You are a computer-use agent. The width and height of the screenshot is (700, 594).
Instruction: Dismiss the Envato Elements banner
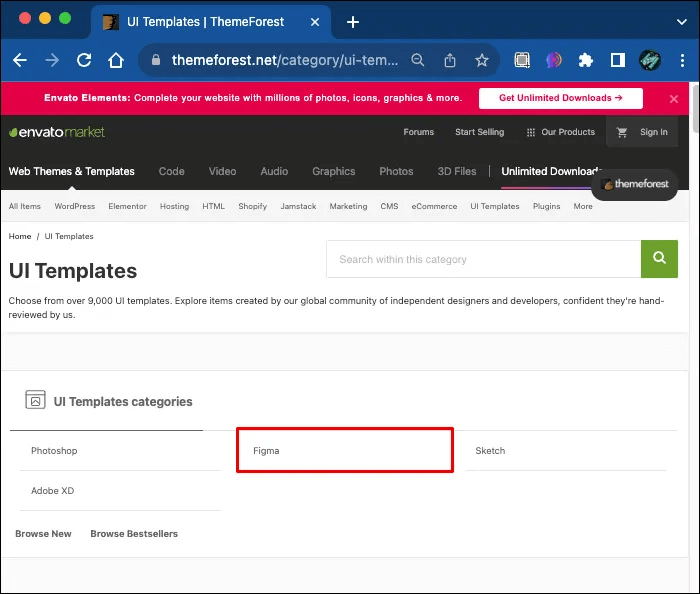click(674, 99)
